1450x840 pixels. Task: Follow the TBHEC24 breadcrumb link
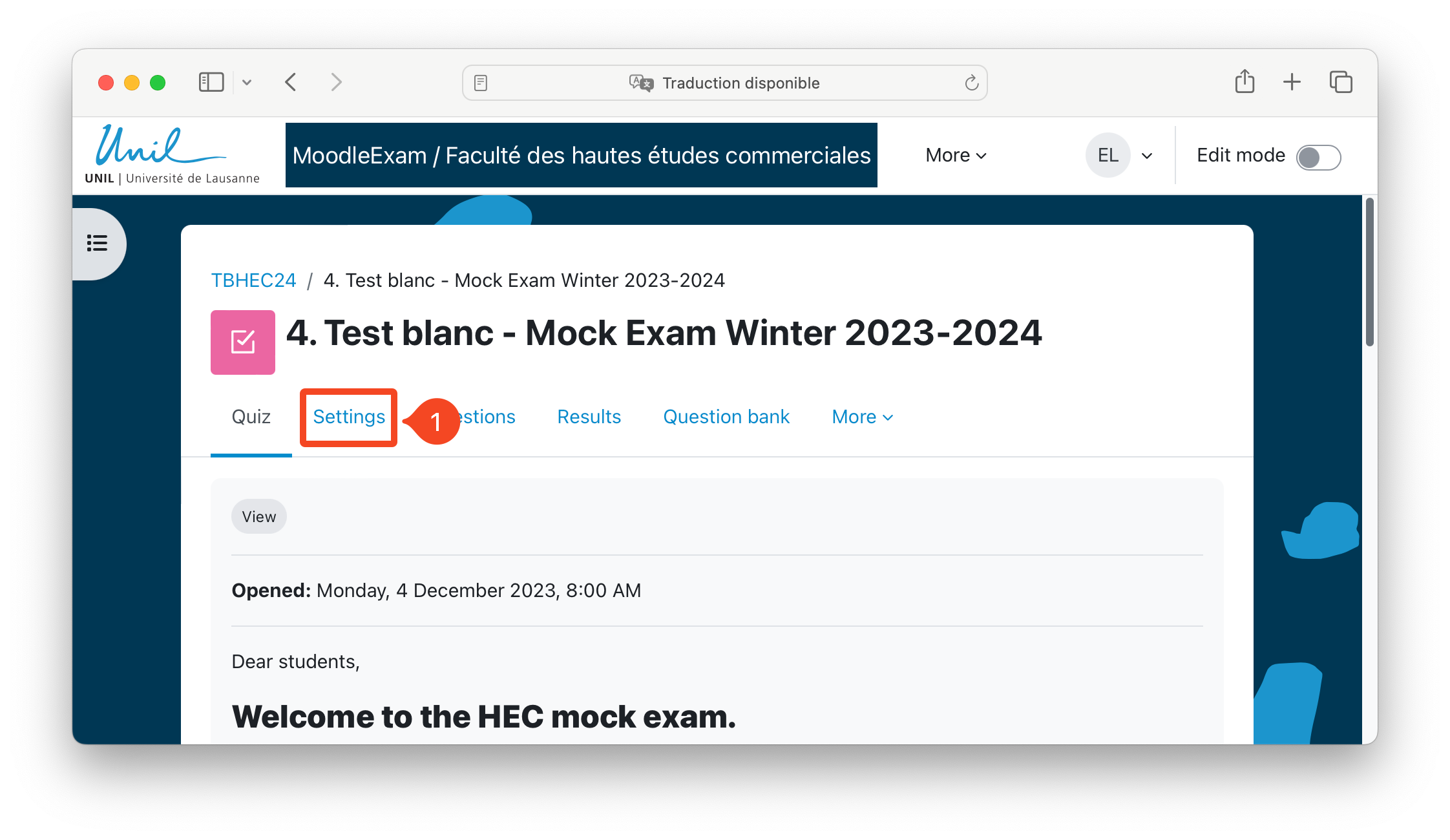pyautogui.click(x=253, y=280)
